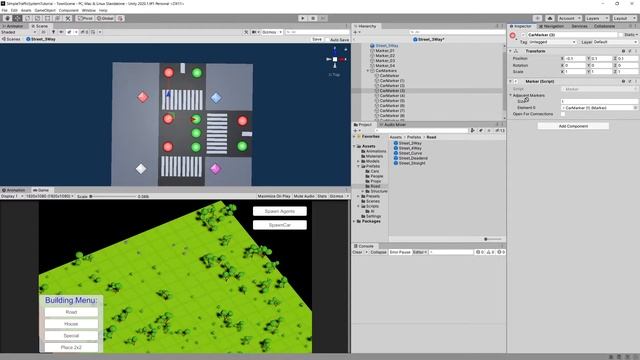Click object picker for Element 0
The image size is (640, 360).
(635, 108)
